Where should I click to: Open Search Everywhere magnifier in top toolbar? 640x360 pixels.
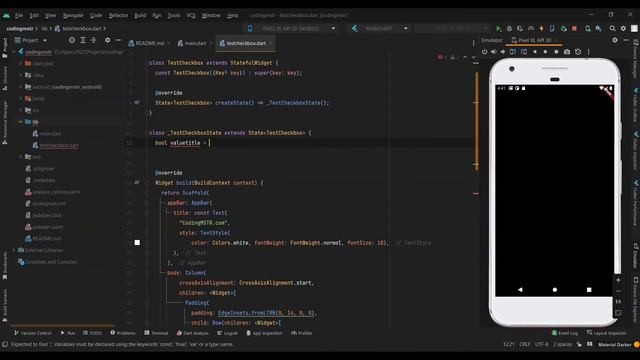612,29
